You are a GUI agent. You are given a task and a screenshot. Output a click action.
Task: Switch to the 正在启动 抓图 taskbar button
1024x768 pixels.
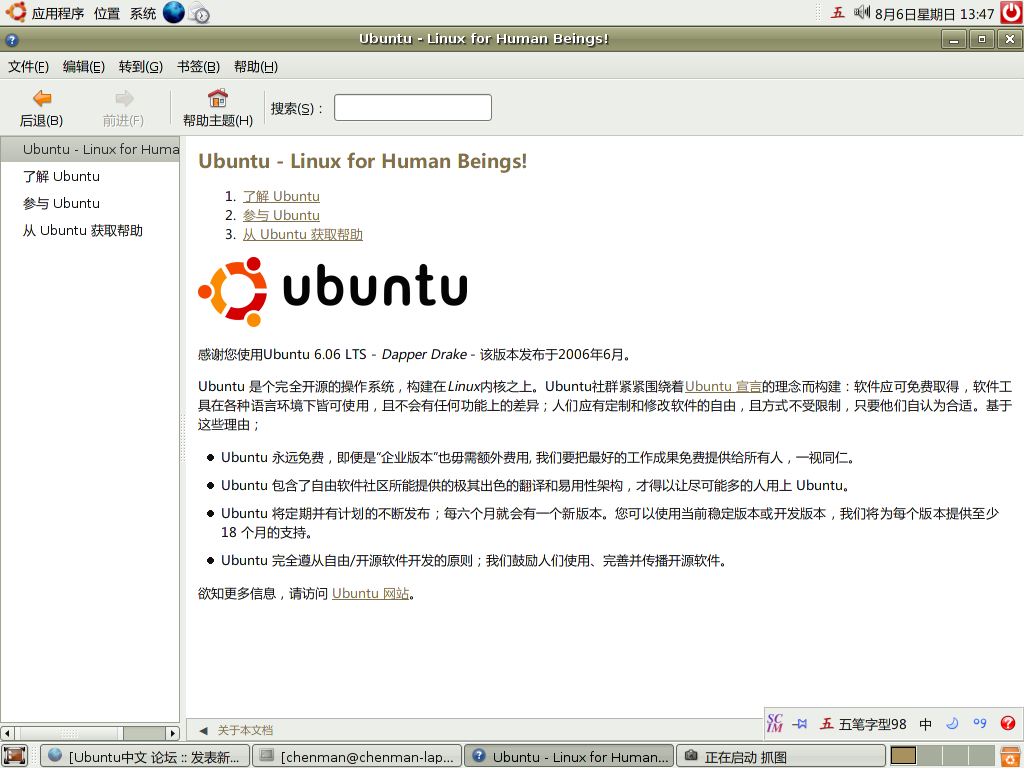(x=781, y=756)
